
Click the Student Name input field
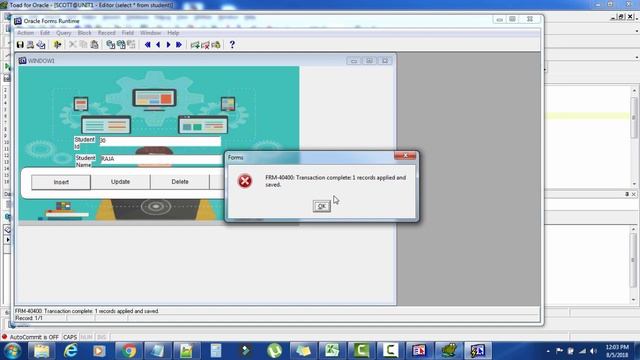(162, 159)
